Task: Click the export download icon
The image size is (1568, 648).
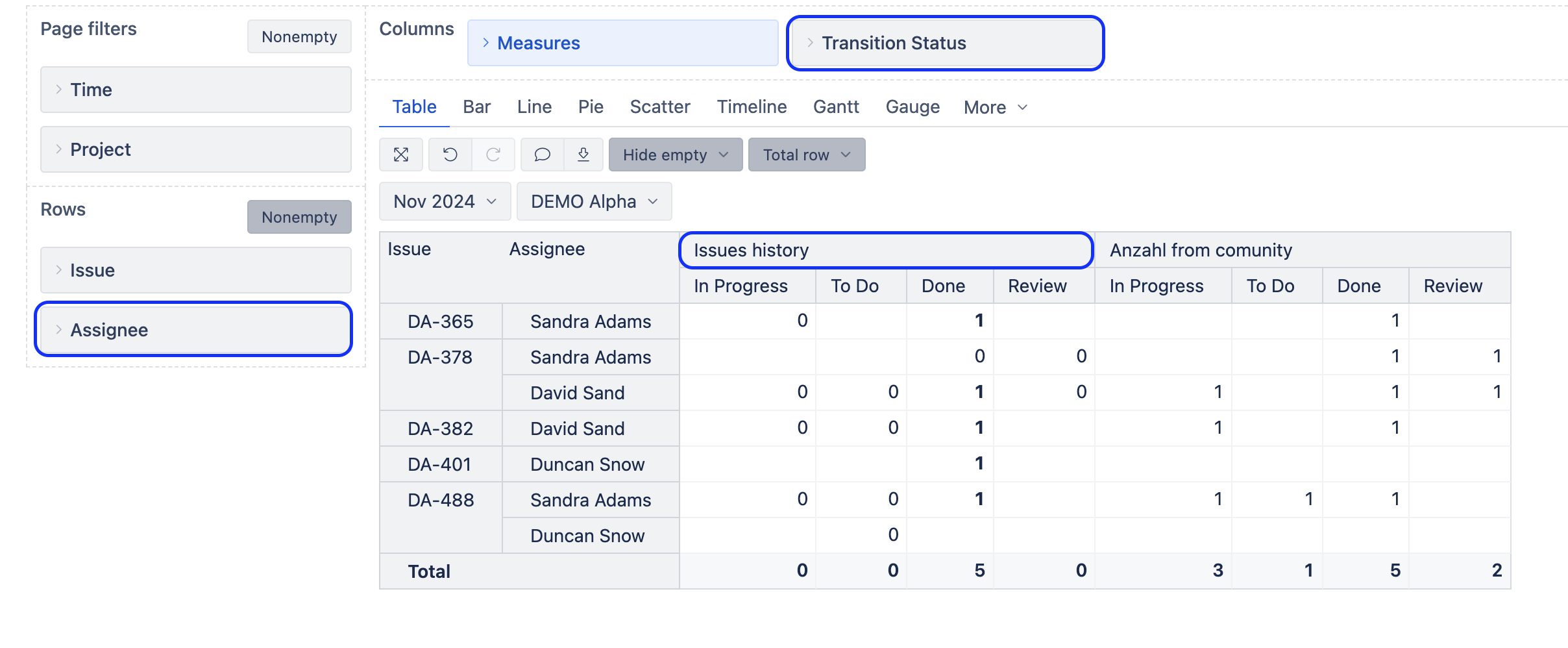Action: (x=583, y=155)
